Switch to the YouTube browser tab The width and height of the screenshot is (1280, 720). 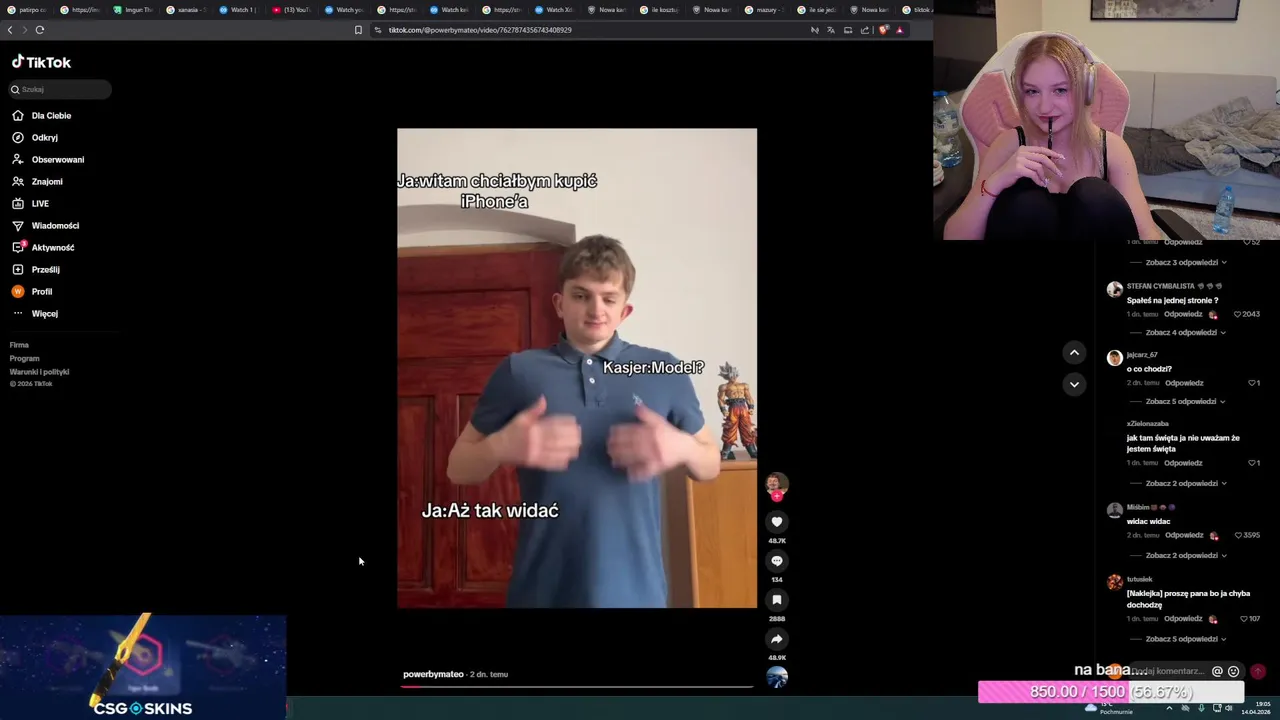tap(291, 10)
